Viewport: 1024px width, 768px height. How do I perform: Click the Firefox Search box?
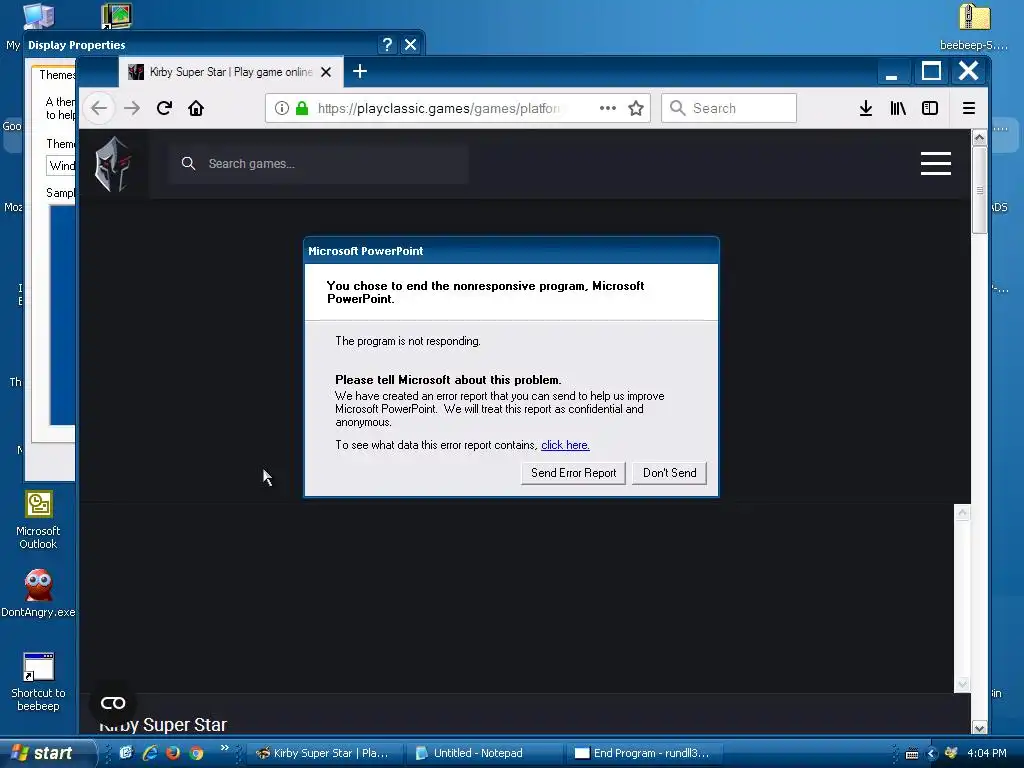tap(729, 108)
